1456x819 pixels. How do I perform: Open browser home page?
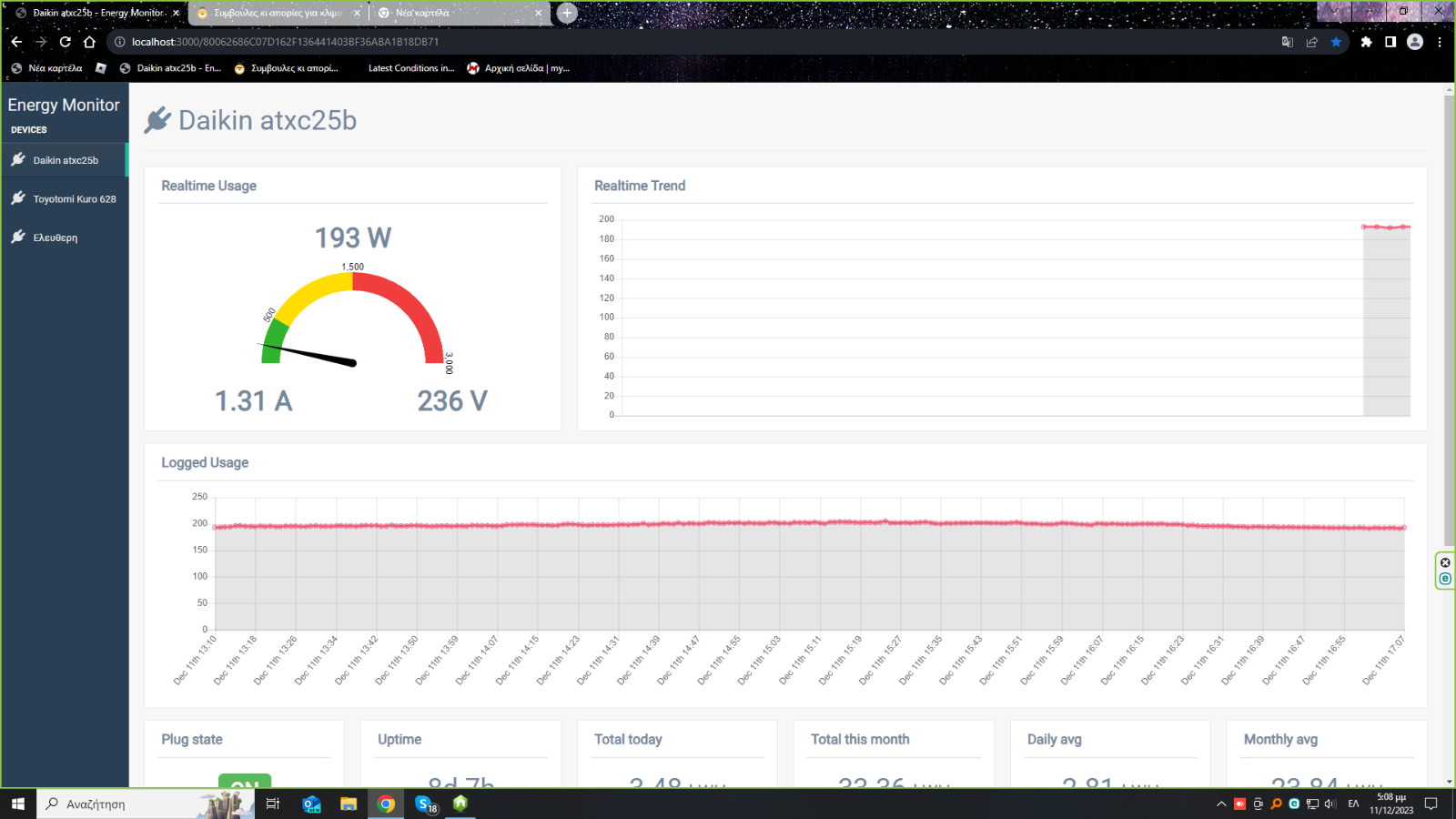[x=89, y=42]
